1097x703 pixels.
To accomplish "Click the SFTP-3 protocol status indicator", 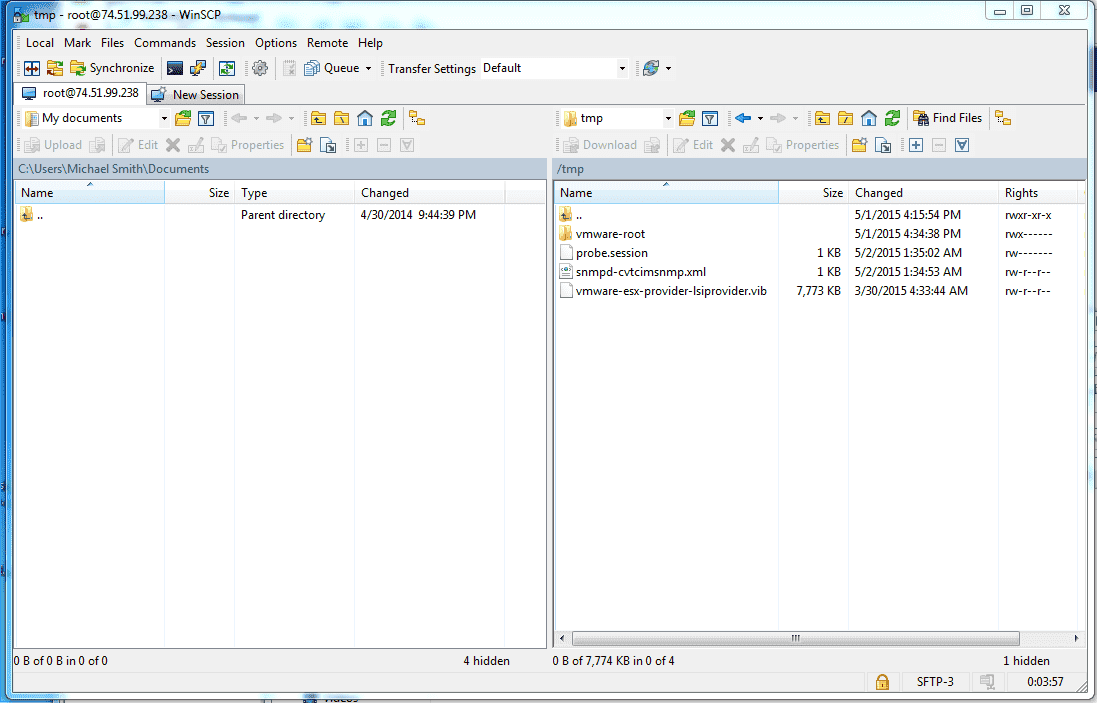I will [935, 681].
